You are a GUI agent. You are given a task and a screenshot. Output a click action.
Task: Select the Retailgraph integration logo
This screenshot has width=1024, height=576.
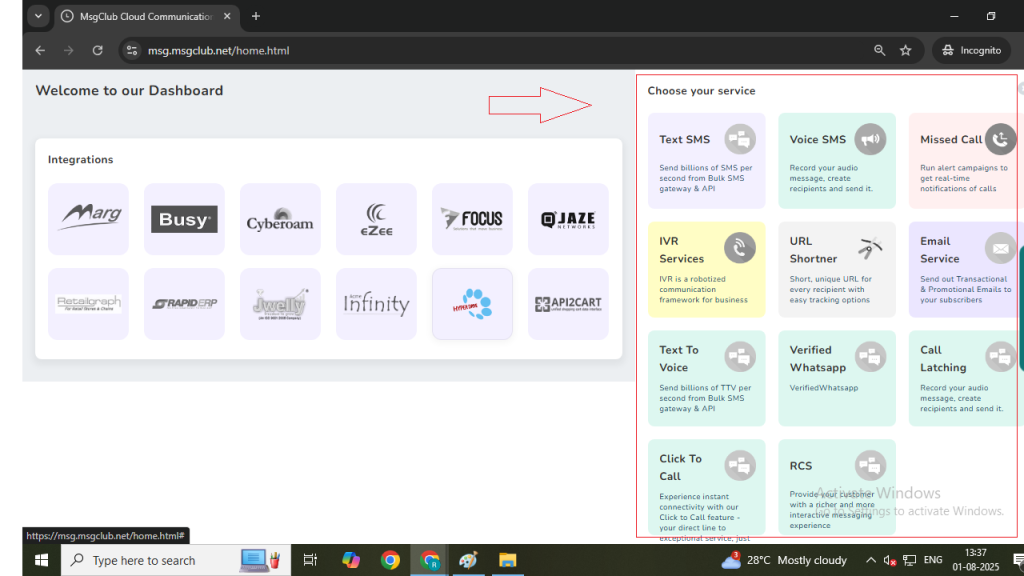[x=88, y=304]
